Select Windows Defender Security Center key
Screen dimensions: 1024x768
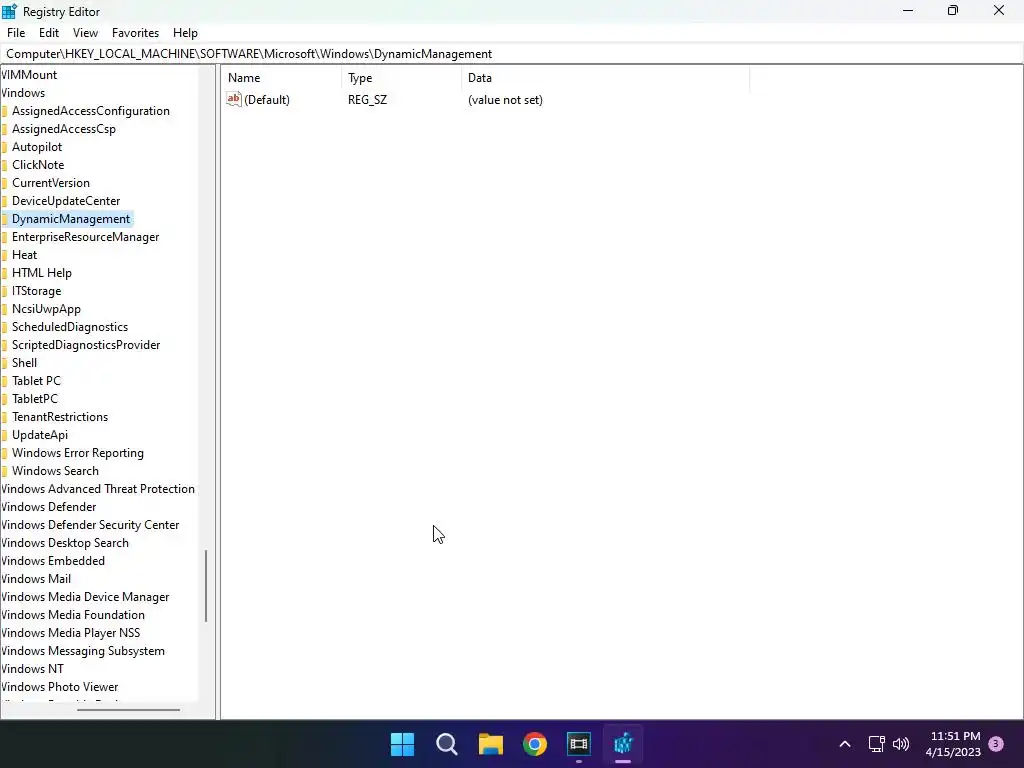[x=90, y=524]
